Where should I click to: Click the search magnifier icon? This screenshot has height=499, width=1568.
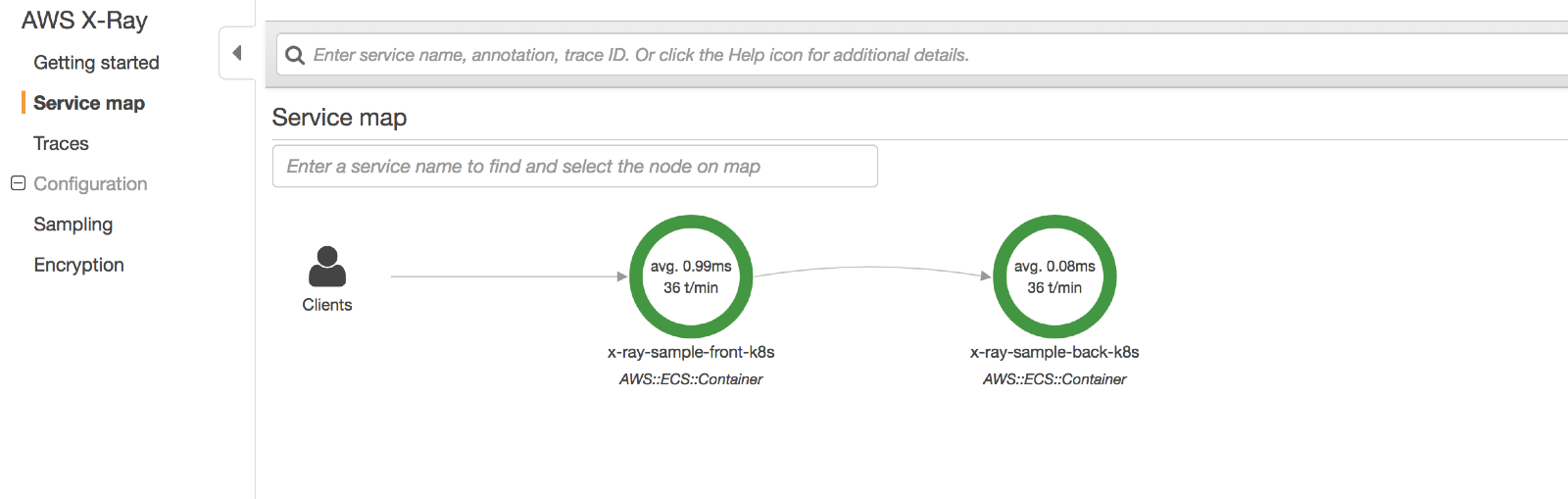pyautogui.click(x=294, y=55)
